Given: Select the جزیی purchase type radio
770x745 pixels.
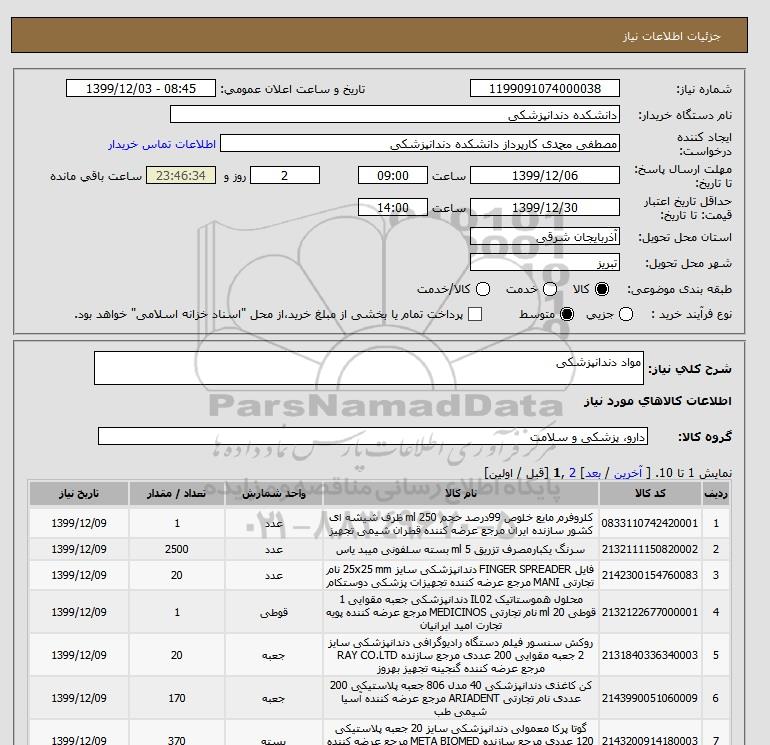Looking at the screenshot, I should click(626, 314).
